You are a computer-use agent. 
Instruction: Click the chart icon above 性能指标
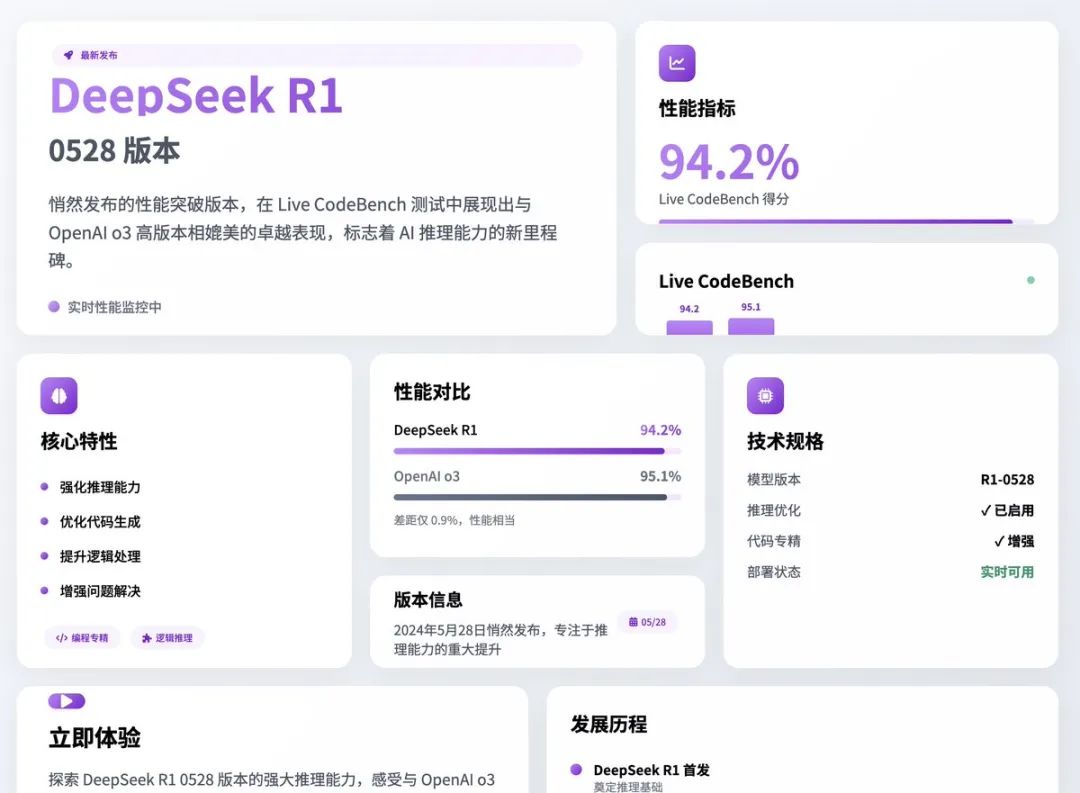pos(677,63)
